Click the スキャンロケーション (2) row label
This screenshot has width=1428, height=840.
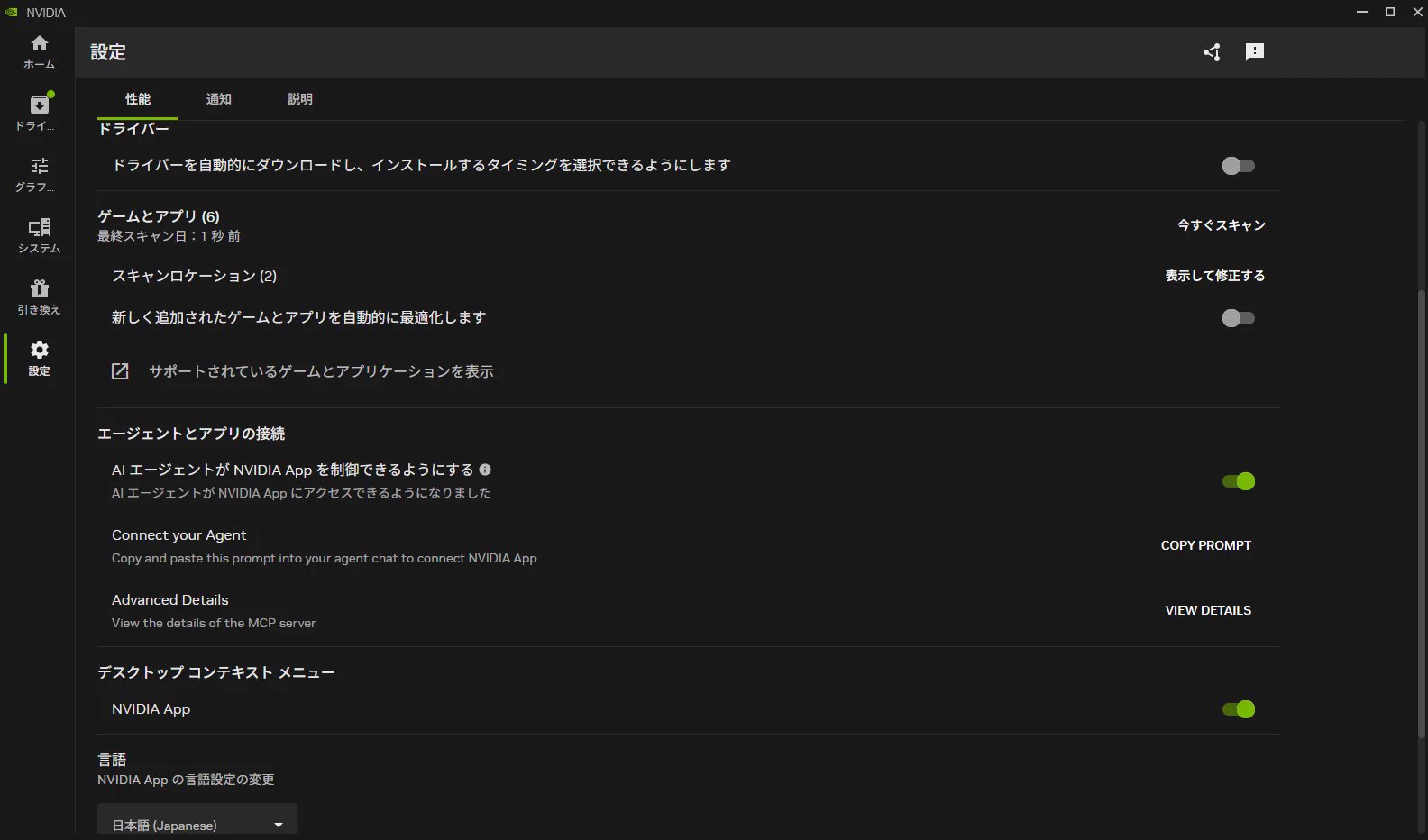[194, 276]
